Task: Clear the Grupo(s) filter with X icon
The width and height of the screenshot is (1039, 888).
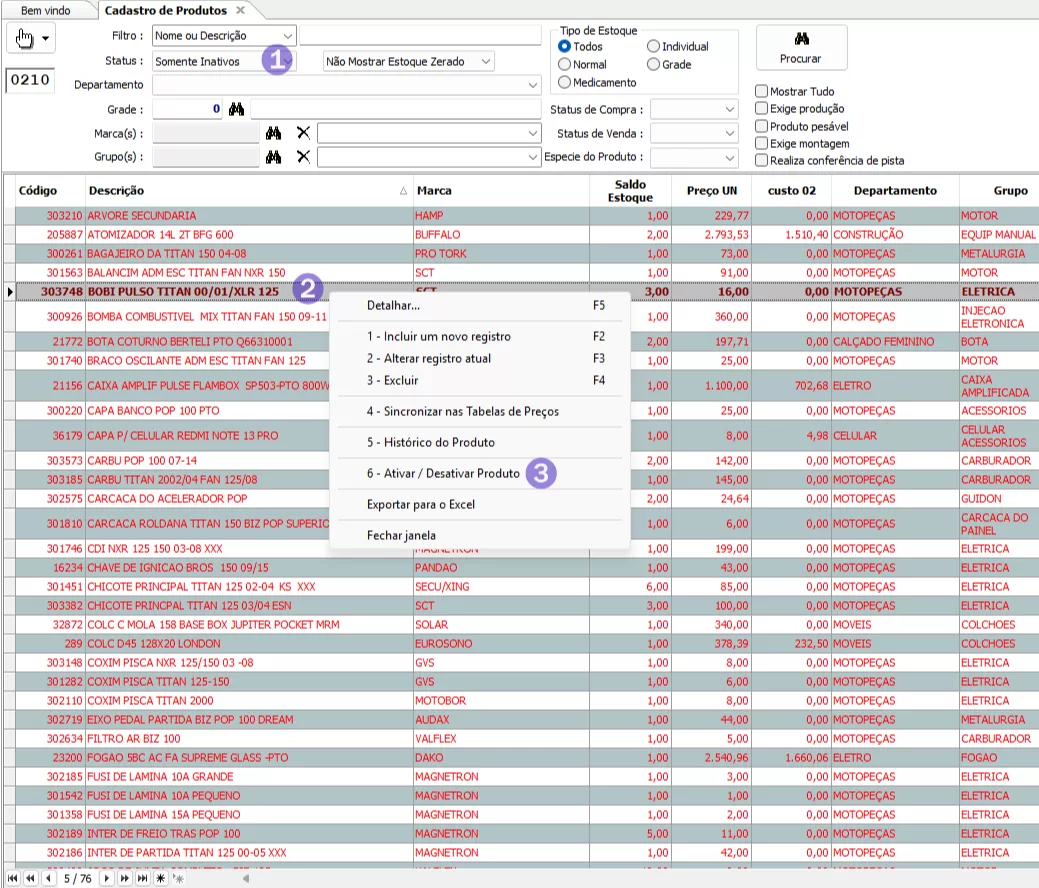Action: 303,157
